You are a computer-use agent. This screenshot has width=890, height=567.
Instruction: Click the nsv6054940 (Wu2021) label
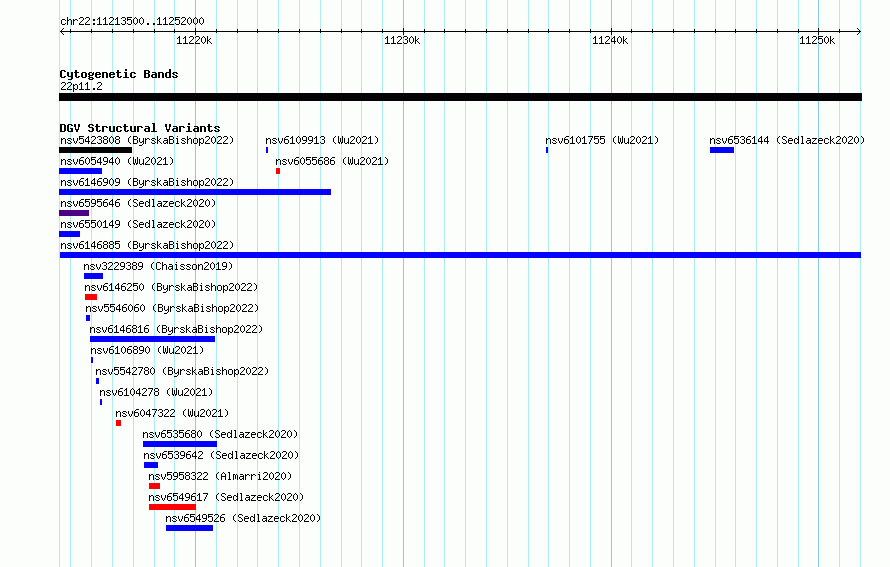coord(117,161)
